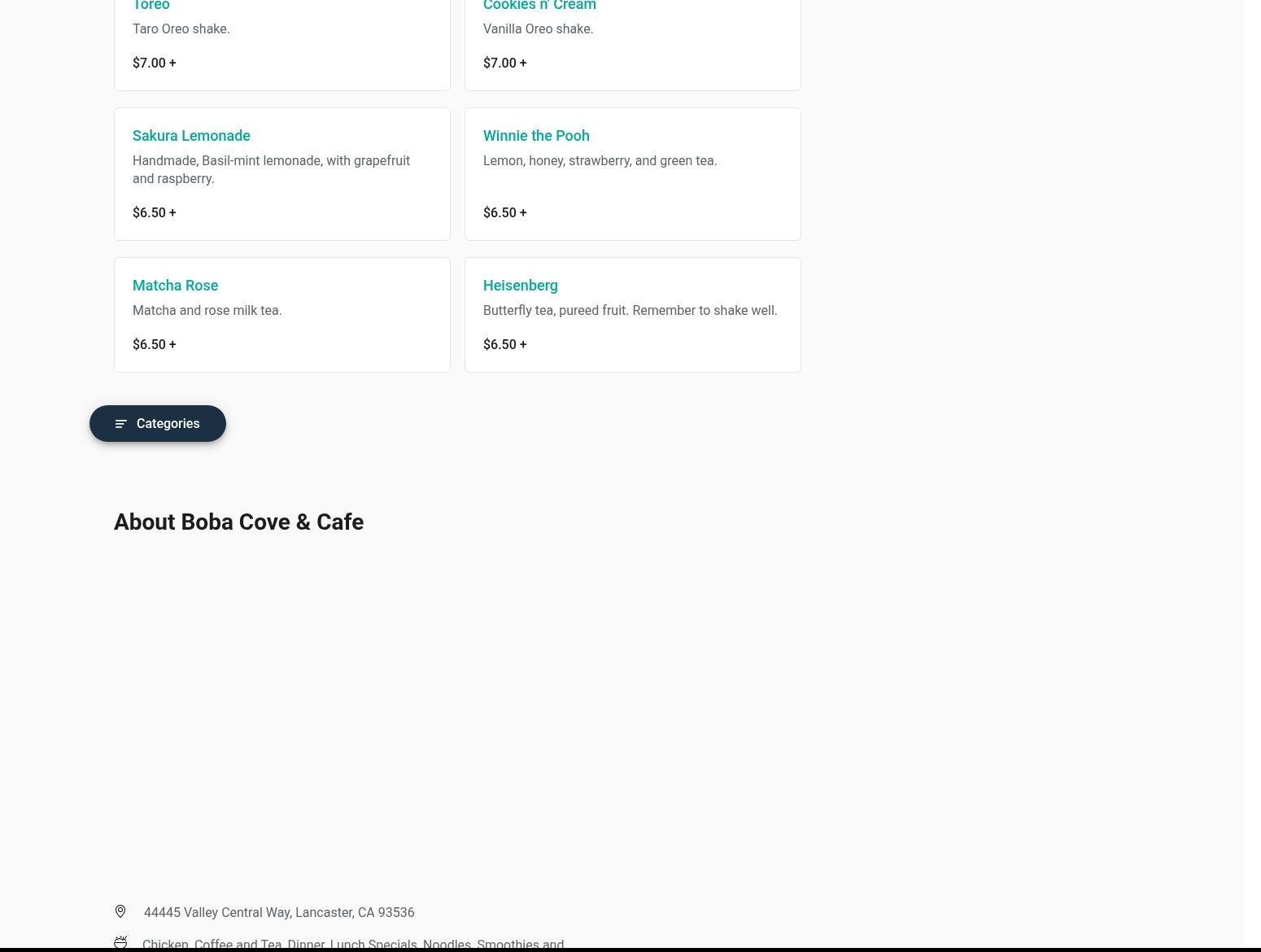
Task: Click the $6.50 + price on Winnie the Pooh
Action: [505, 212]
